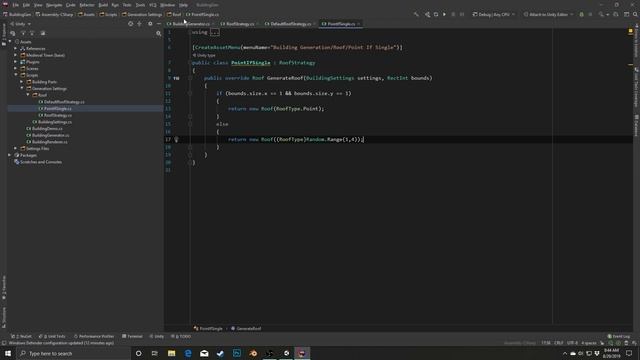Viewport: 640px width, 360px height.
Task: Click the Run play button in toolbar
Action: 444,14
